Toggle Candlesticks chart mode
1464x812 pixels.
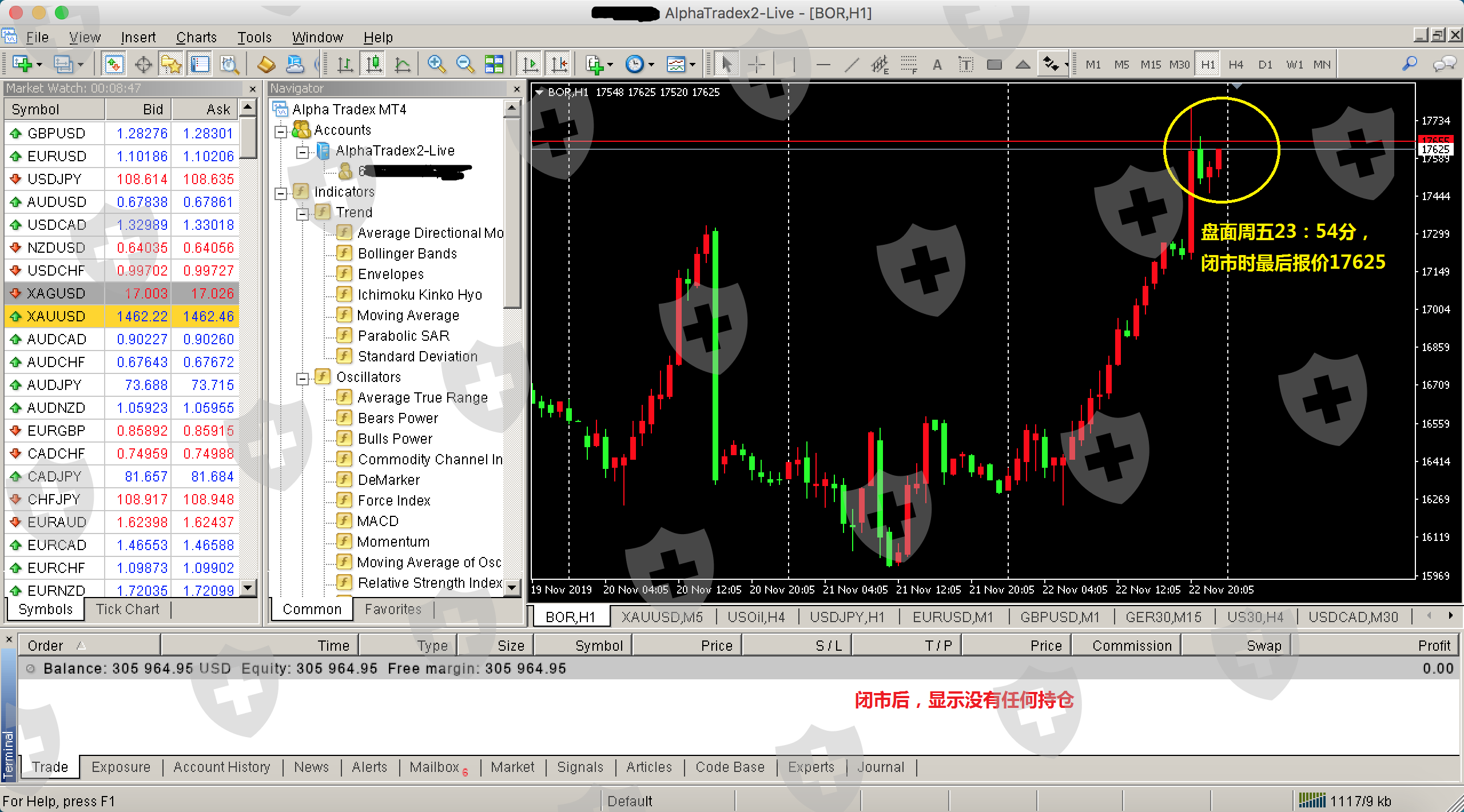pos(374,64)
